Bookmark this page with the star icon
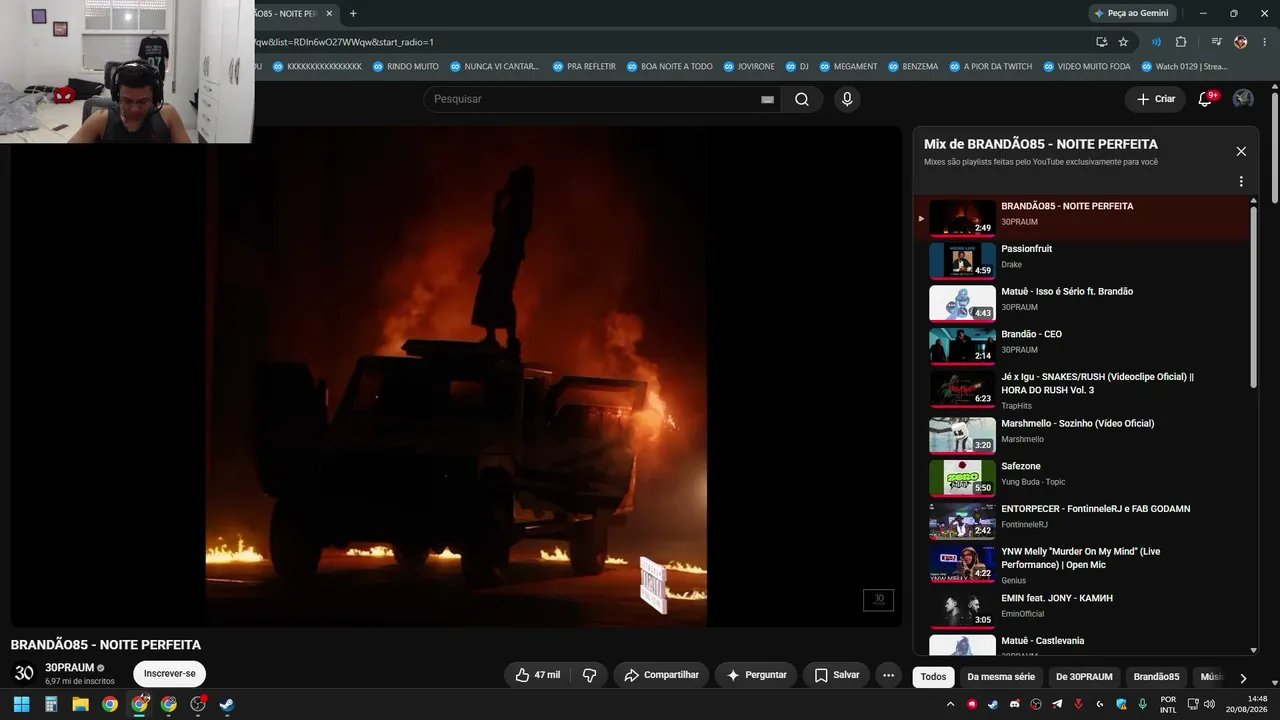The height and width of the screenshot is (720, 1280). coord(1123,42)
